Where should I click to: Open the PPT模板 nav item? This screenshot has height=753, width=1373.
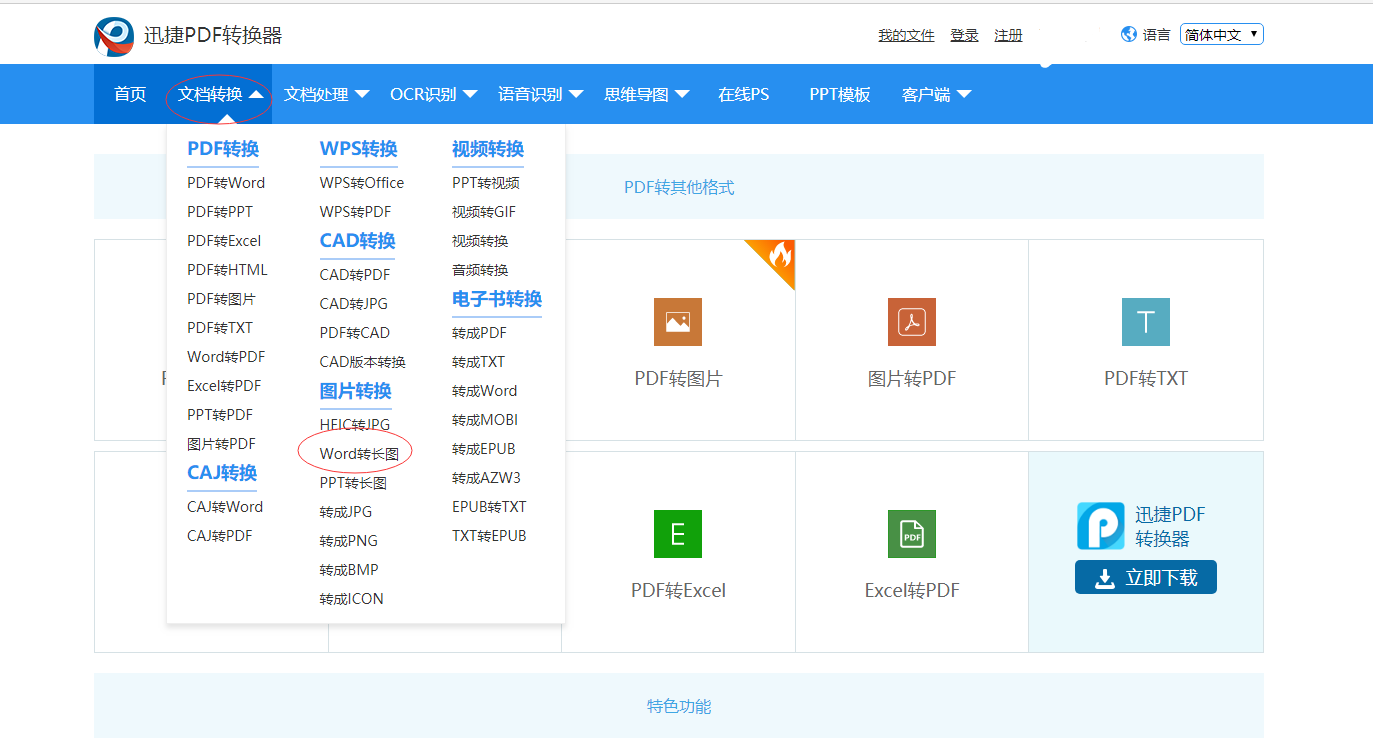point(840,94)
